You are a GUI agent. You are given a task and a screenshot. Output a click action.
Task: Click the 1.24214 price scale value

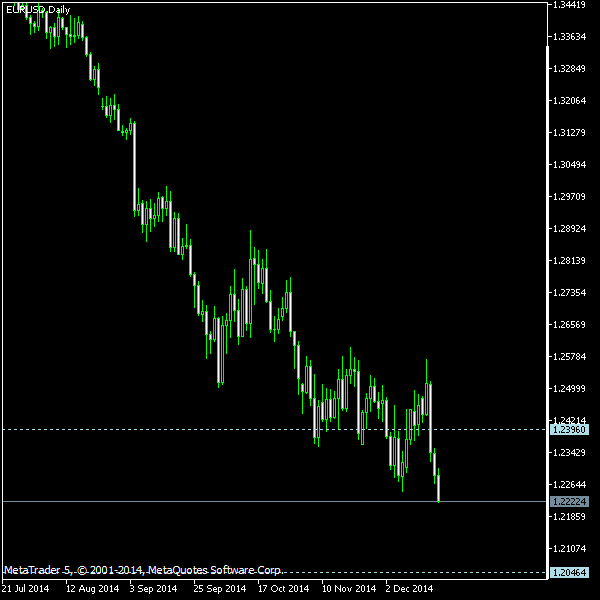569,420
